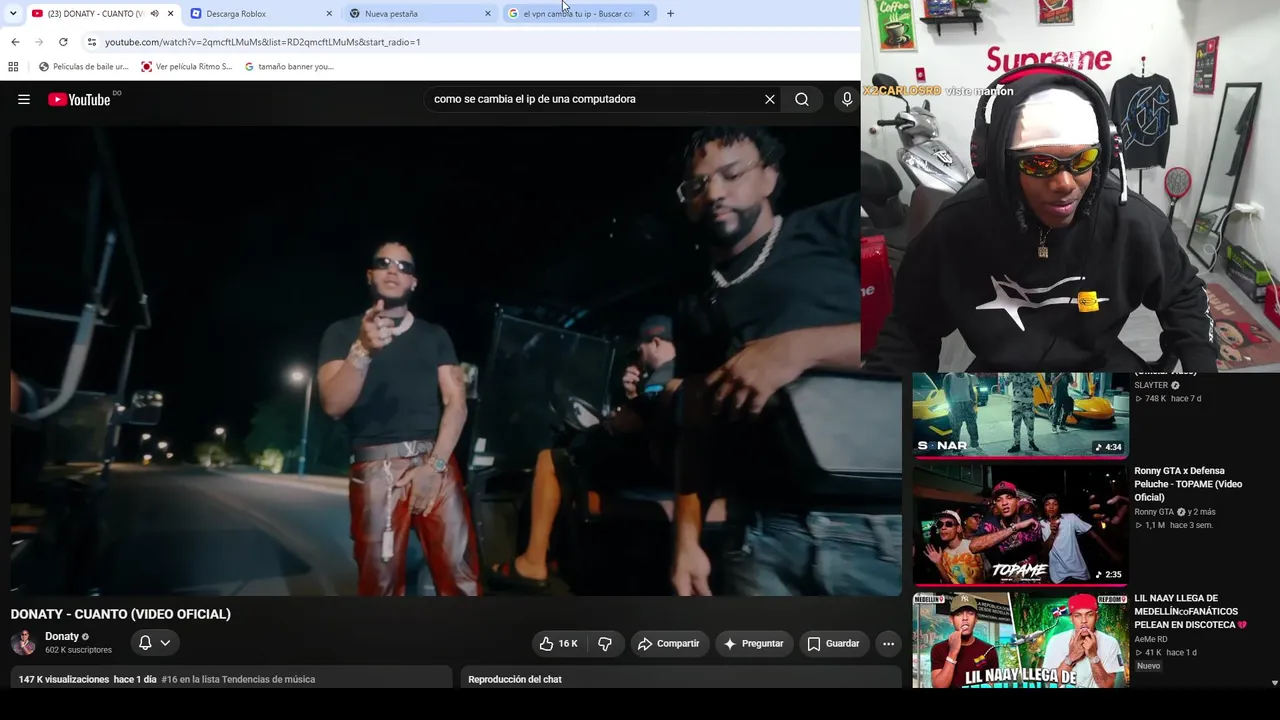The width and height of the screenshot is (1280, 720).
Task: Click the '602 K suscriptores' count
Action: point(78,650)
